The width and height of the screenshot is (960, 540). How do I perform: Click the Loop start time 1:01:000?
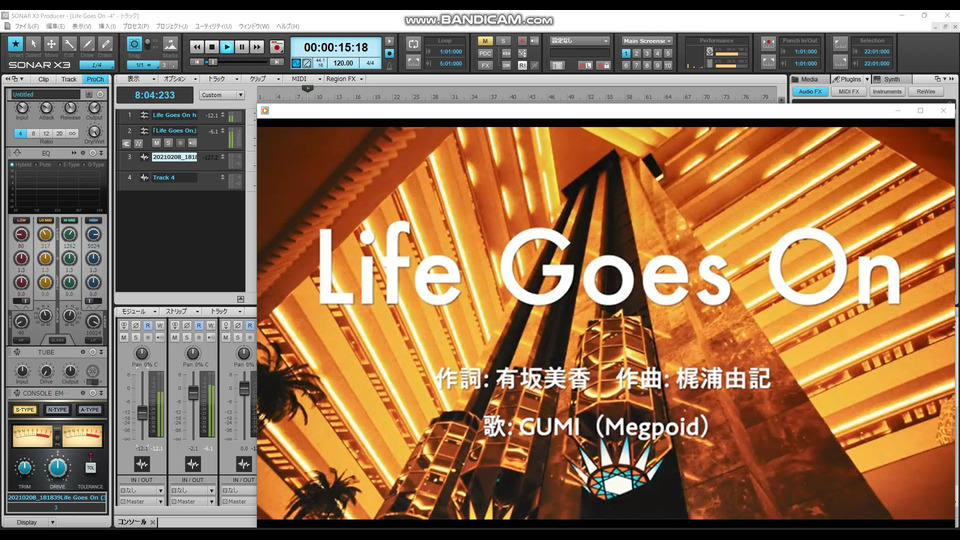click(451, 52)
